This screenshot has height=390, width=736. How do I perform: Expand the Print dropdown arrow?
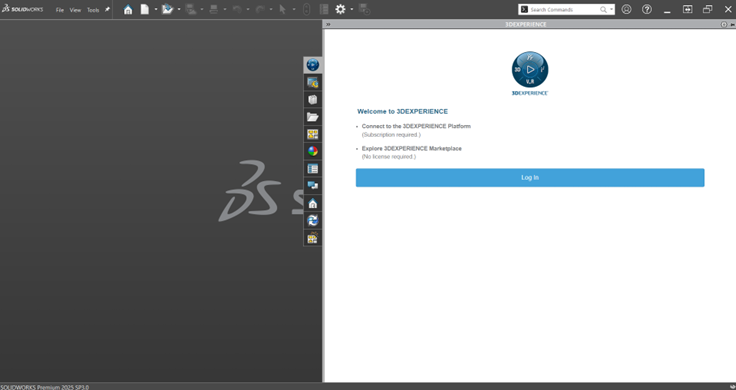click(x=225, y=9)
